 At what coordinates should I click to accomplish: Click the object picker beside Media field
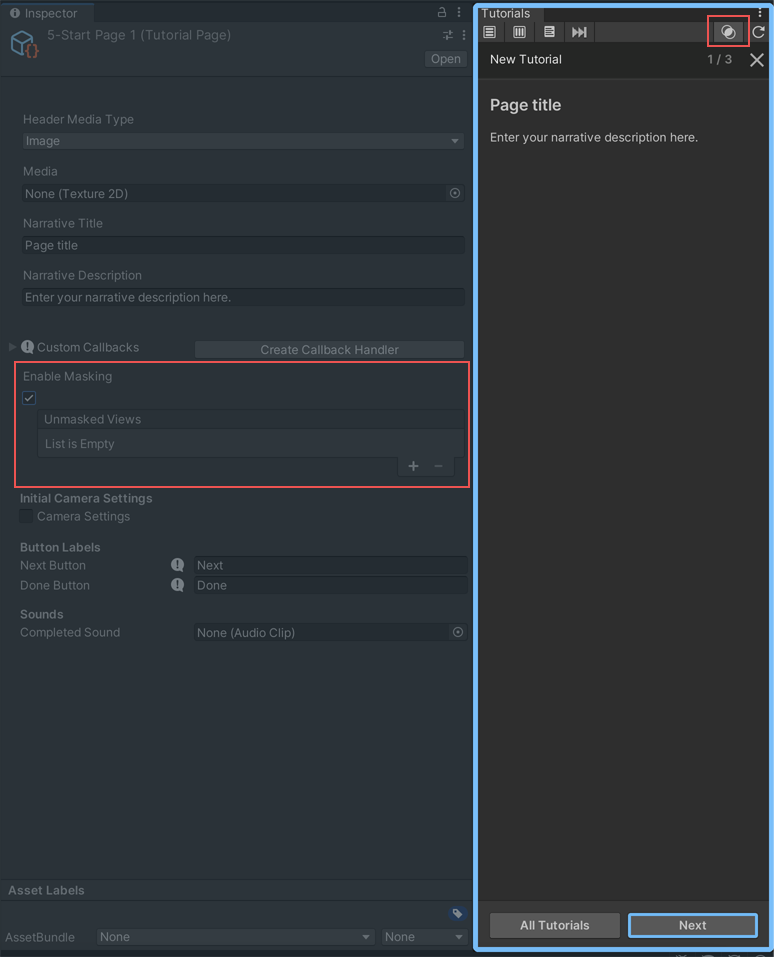pos(455,193)
